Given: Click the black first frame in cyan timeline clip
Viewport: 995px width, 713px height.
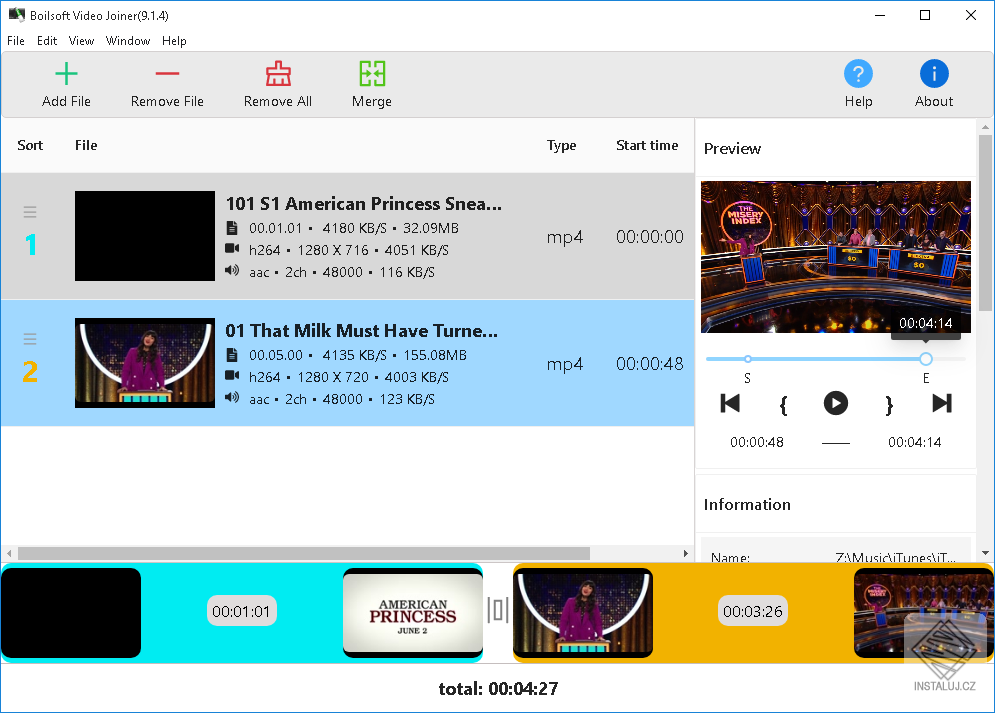Looking at the screenshot, I should [70, 613].
